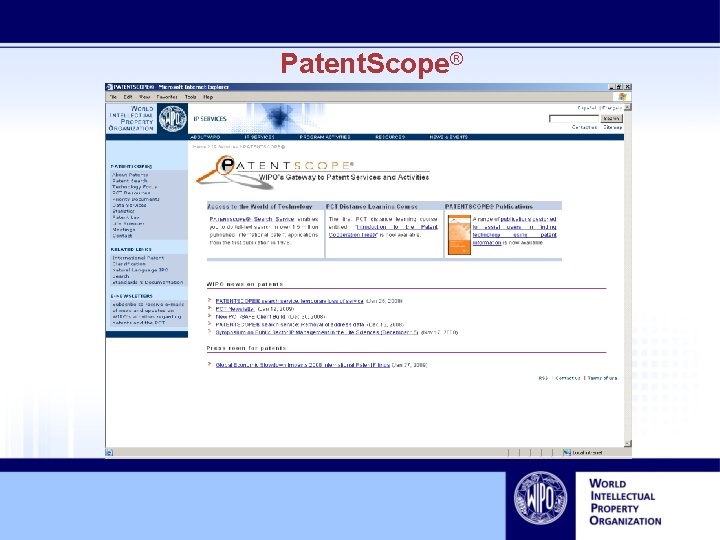Open the Patentscope Search Service link
The height and width of the screenshot is (540, 720).
click(x=252, y=219)
